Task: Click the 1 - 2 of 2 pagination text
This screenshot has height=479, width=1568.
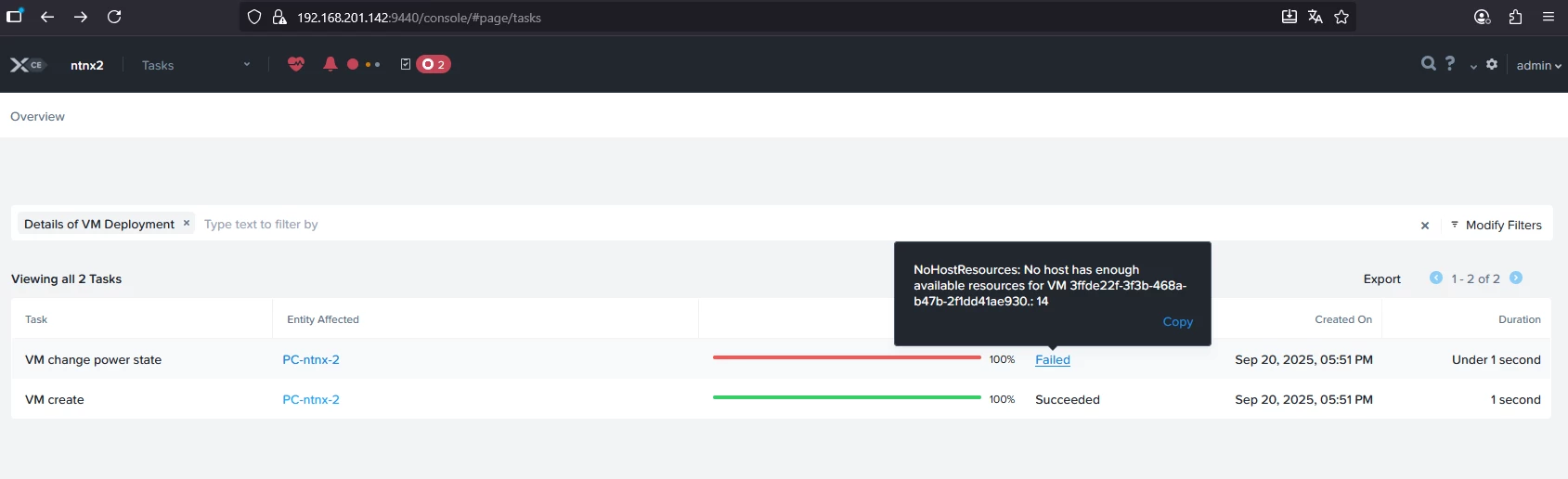Action: click(1476, 278)
